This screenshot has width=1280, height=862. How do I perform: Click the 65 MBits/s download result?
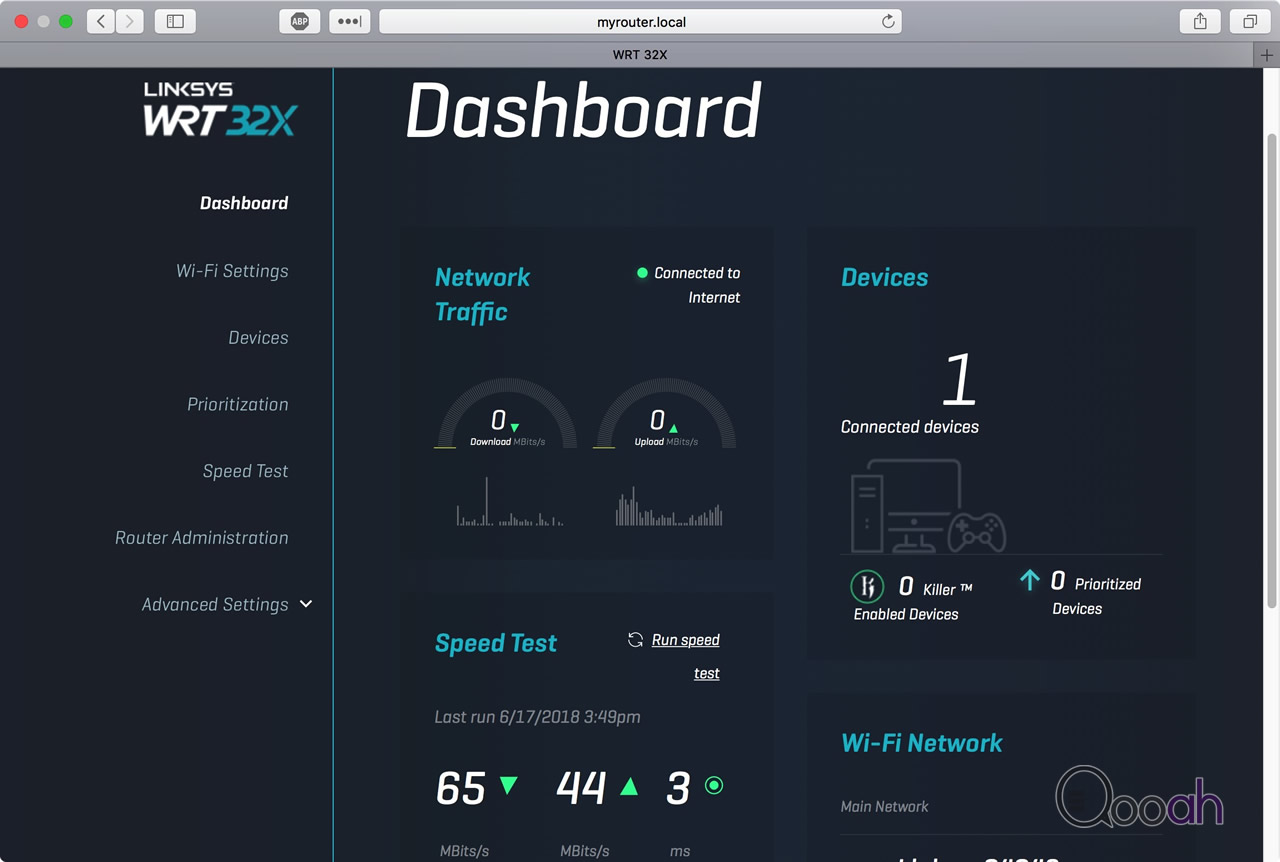[x=461, y=788]
